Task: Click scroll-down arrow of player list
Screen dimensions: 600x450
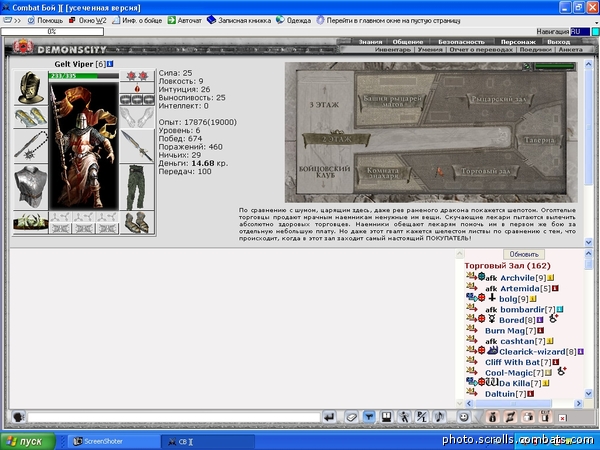Action: (588, 393)
